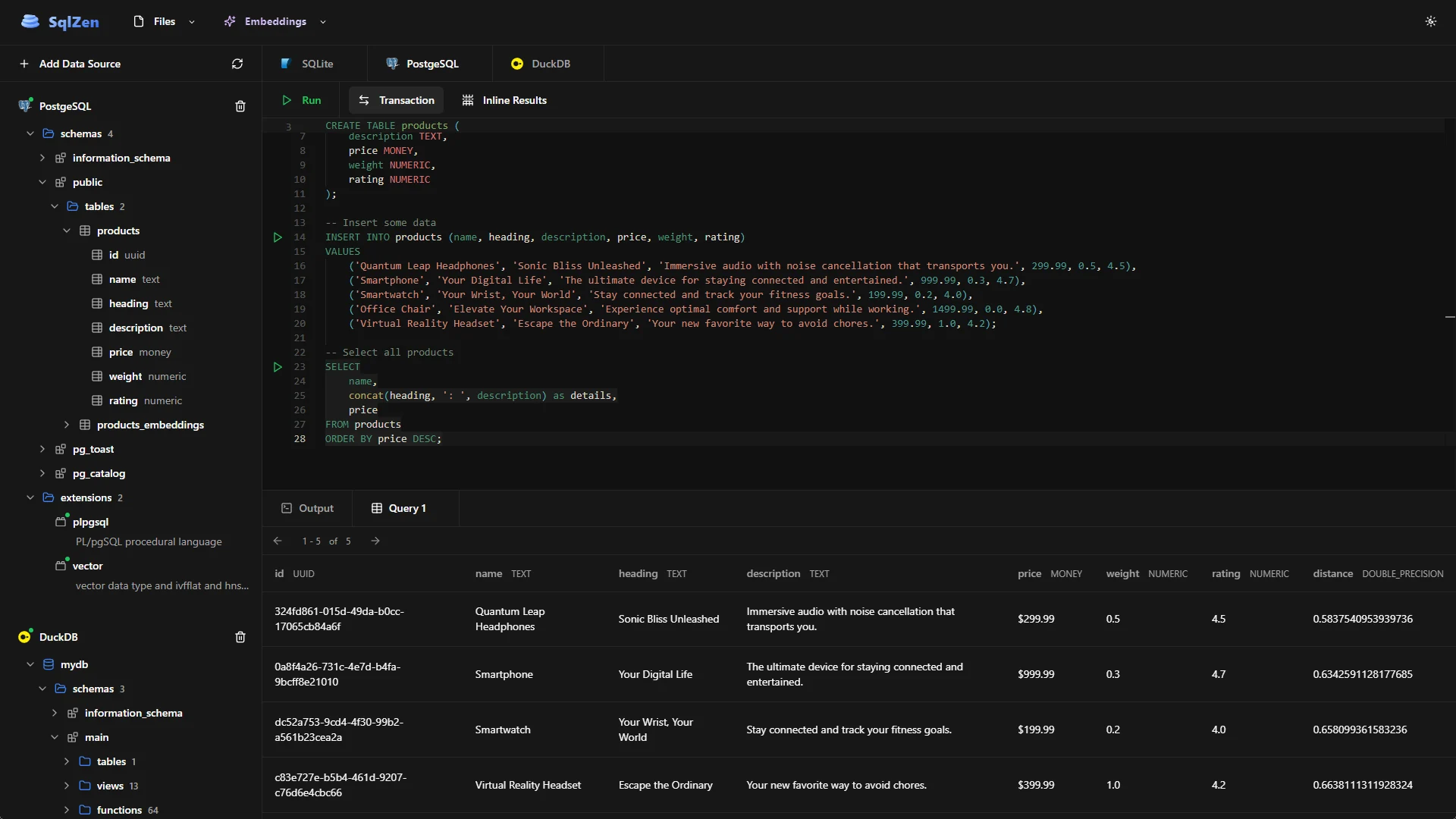The image size is (1456, 819).
Task: Click the SqlZen logo
Action: (x=60, y=21)
